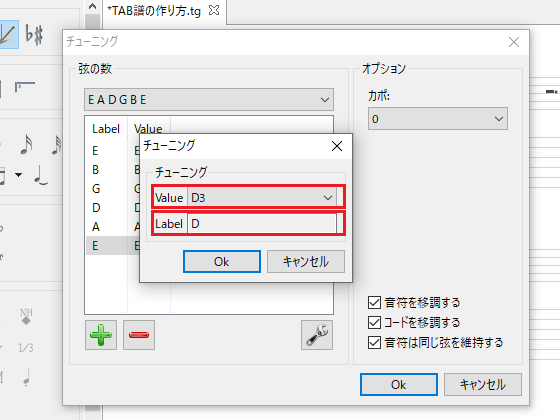
Task: Expand the カポ capo dropdown
Action: pos(438,119)
